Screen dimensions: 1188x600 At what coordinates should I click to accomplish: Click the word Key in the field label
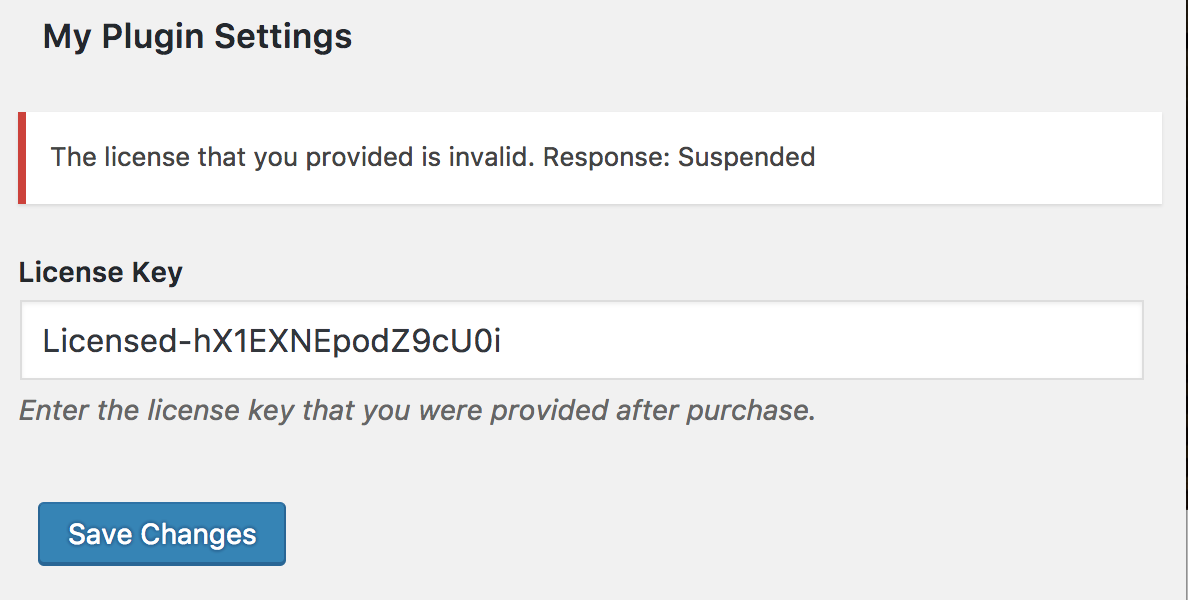(x=158, y=272)
